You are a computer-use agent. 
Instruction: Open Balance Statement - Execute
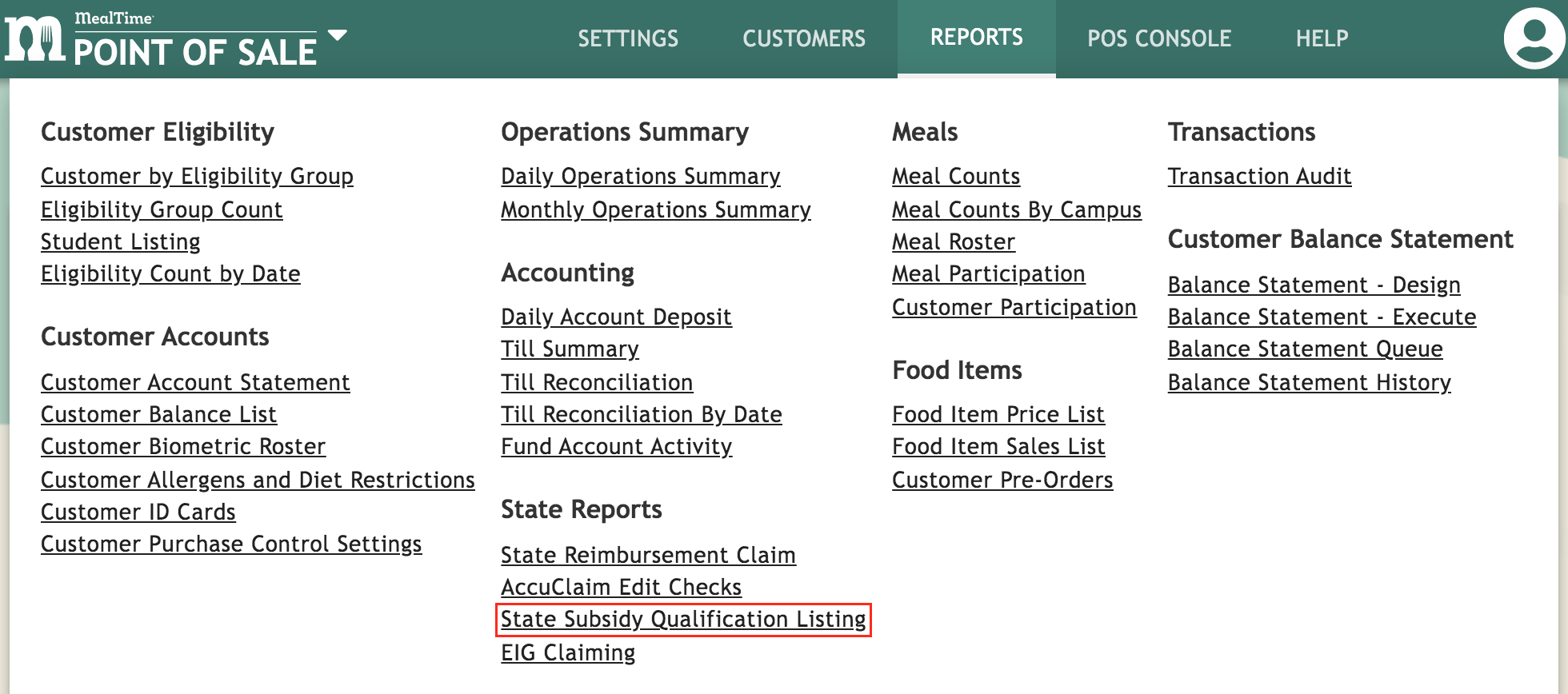[x=1322, y=317]
